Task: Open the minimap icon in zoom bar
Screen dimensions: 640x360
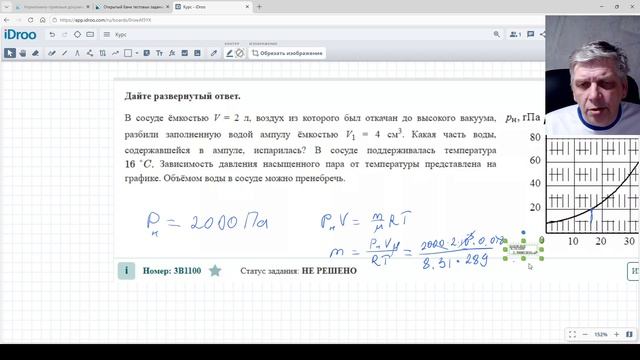Action: click(x=629, y=334)
